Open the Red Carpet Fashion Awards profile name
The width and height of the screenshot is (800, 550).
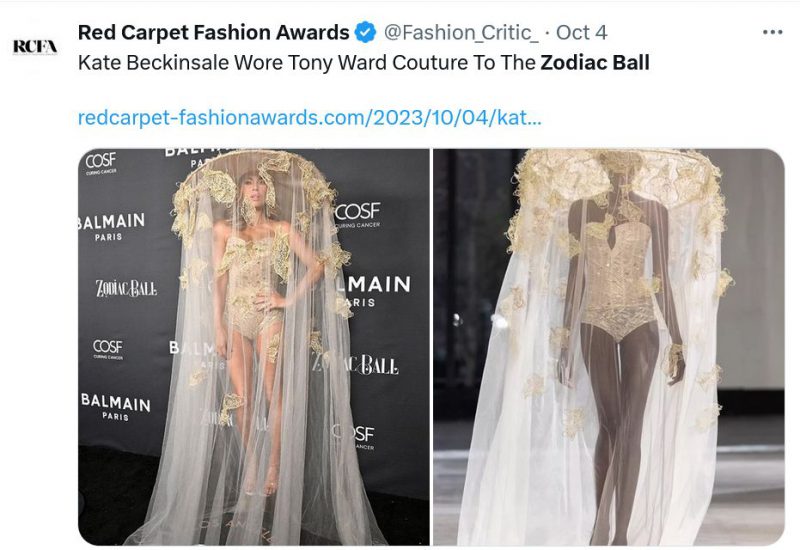[x=213, y=33]
